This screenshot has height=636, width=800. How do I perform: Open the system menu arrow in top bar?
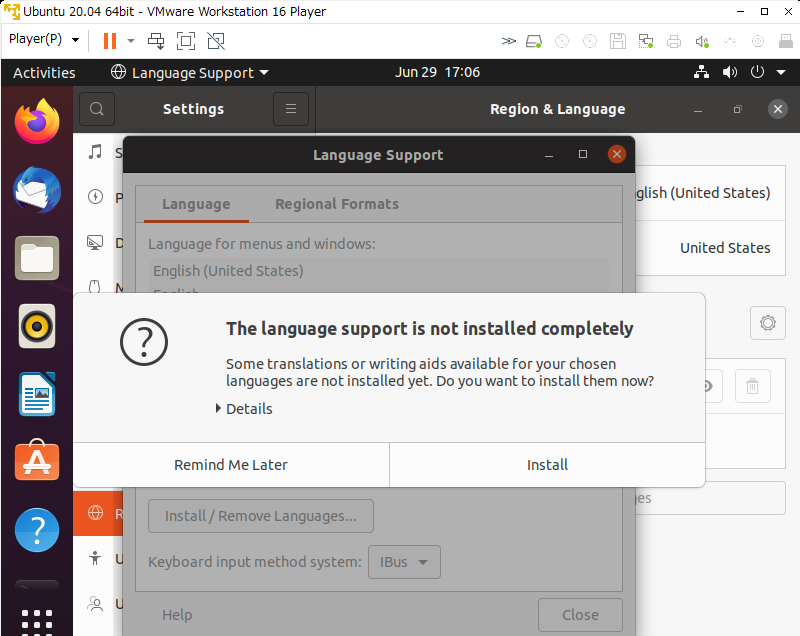[x=781, y=72]
